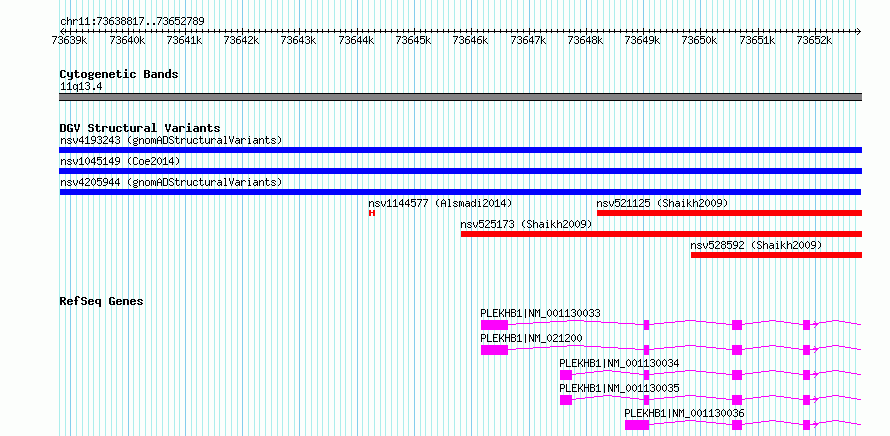Click first exon of NM_001130034

(566, 375)
